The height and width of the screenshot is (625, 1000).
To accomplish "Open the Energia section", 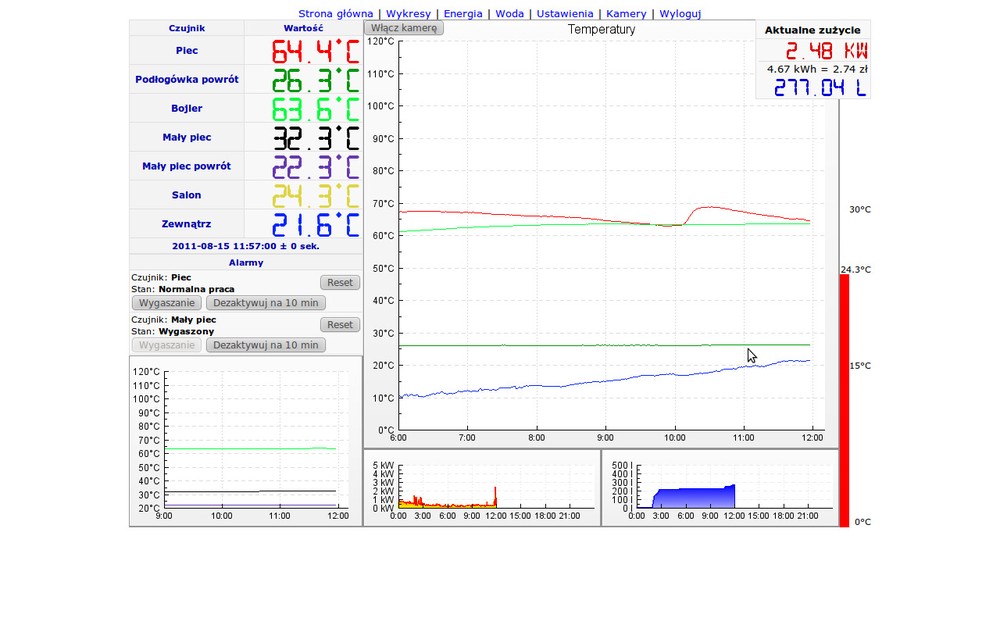I will [x=463, y=13].
